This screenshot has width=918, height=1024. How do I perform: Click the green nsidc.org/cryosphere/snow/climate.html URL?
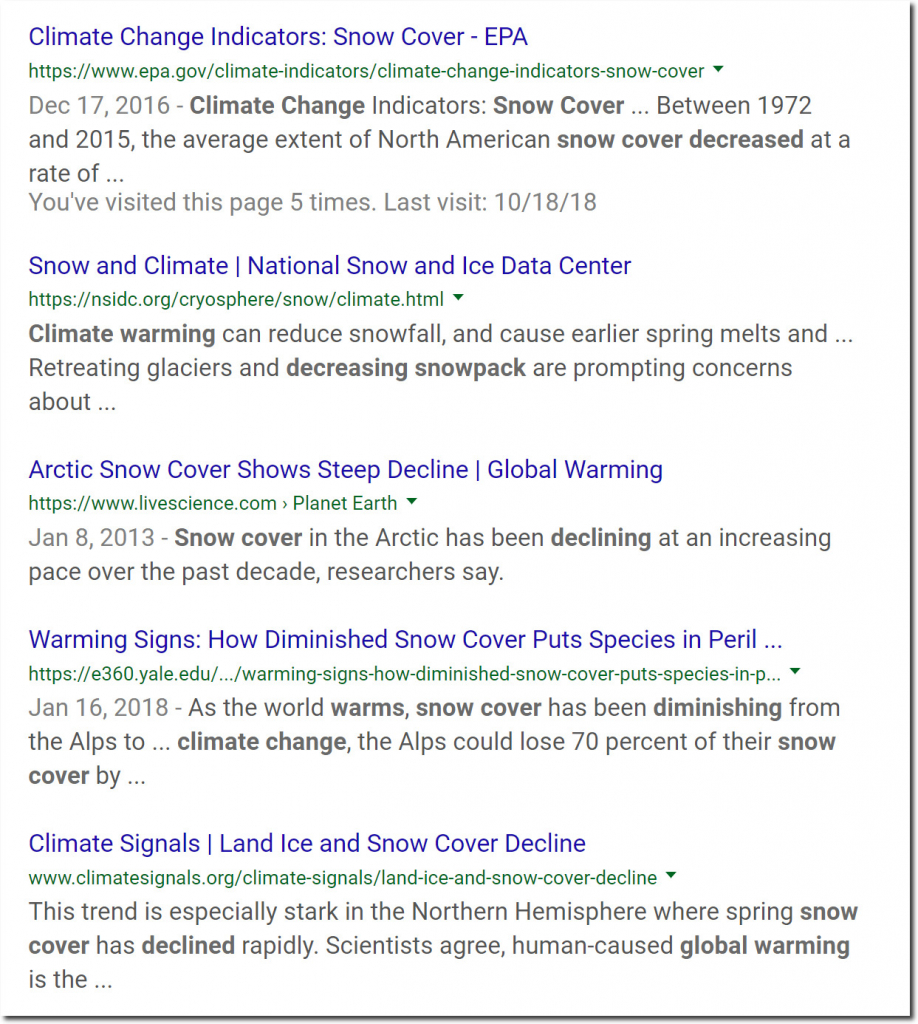pyautogui.click(x=236, y=300)
